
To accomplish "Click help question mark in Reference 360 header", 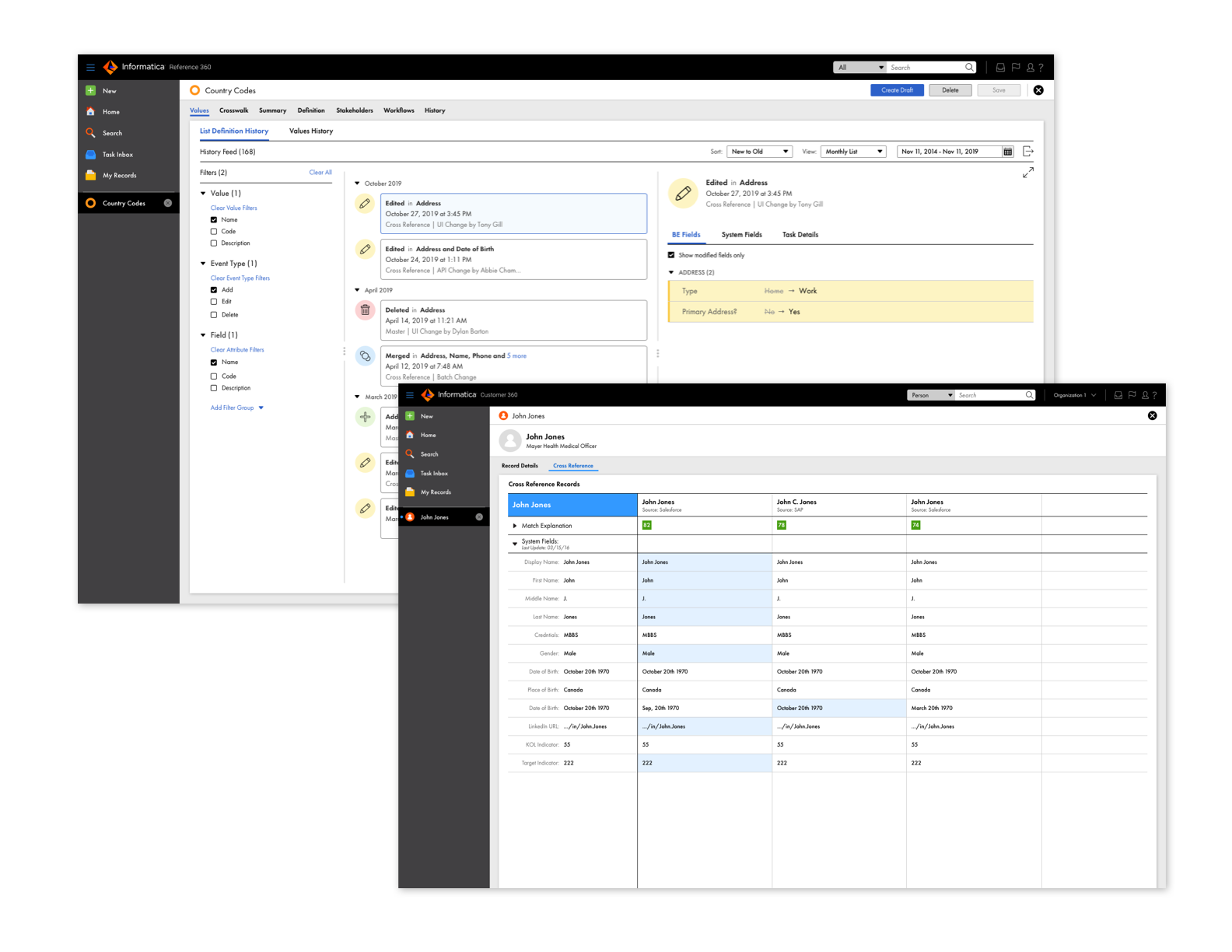I will [x=1041, y=68].
